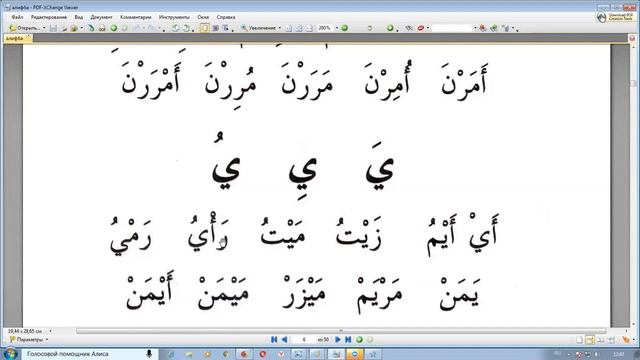Go to previous page arrow
The image size is (640, 360).
(x=284, y=340)
